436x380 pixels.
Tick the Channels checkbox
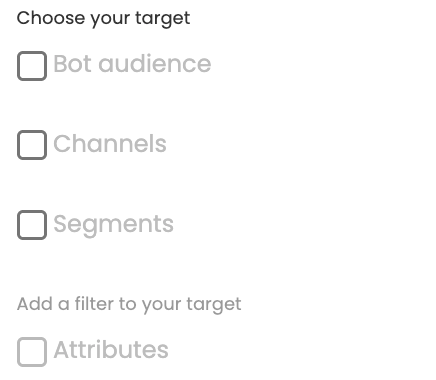(32, 145)
